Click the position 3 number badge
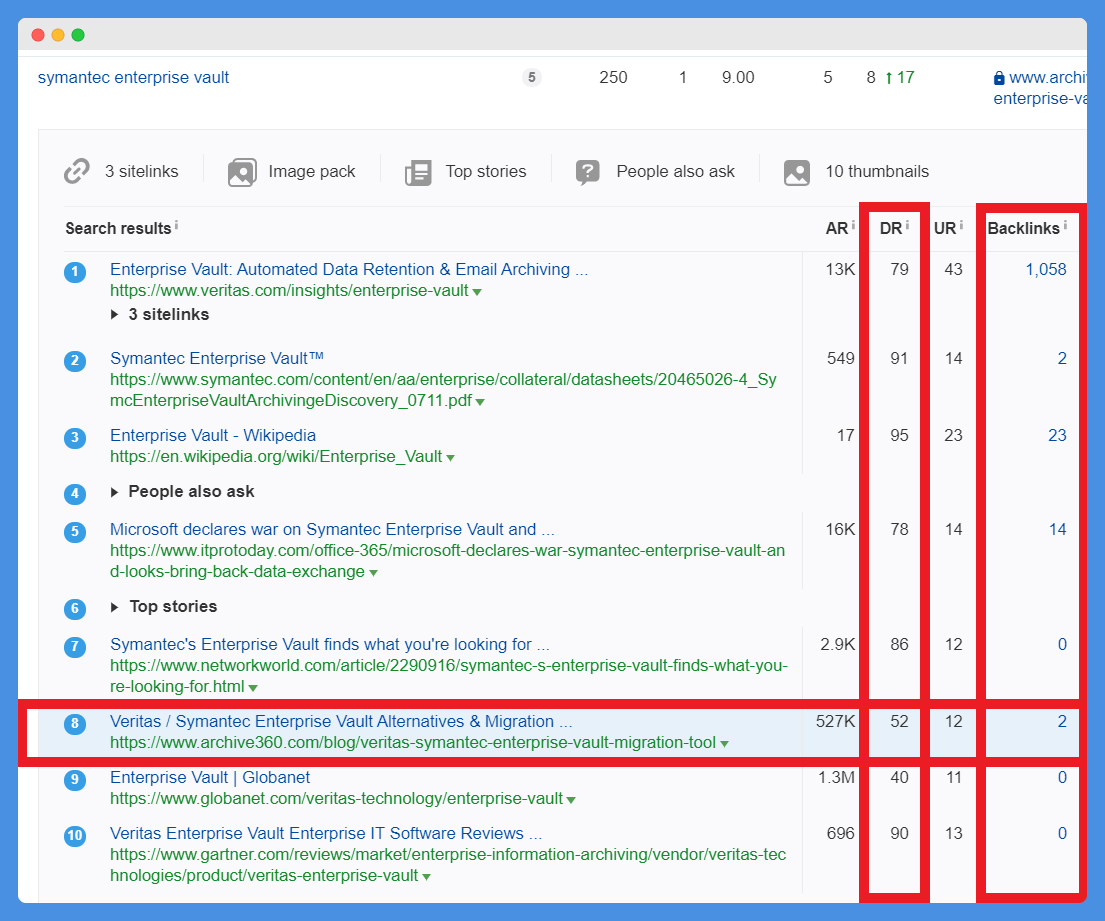This screenshot has height=921, width=1105. tap(75, 438)
